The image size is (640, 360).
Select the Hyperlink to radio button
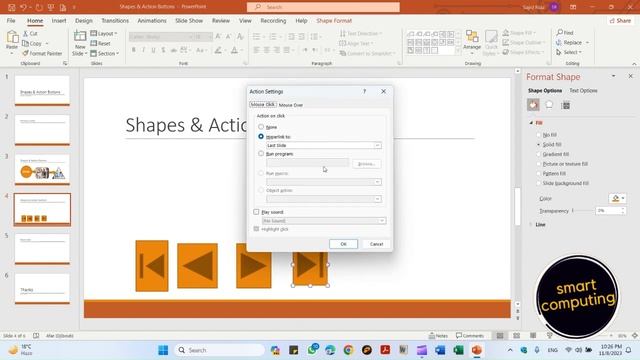(x=261, y=136)
